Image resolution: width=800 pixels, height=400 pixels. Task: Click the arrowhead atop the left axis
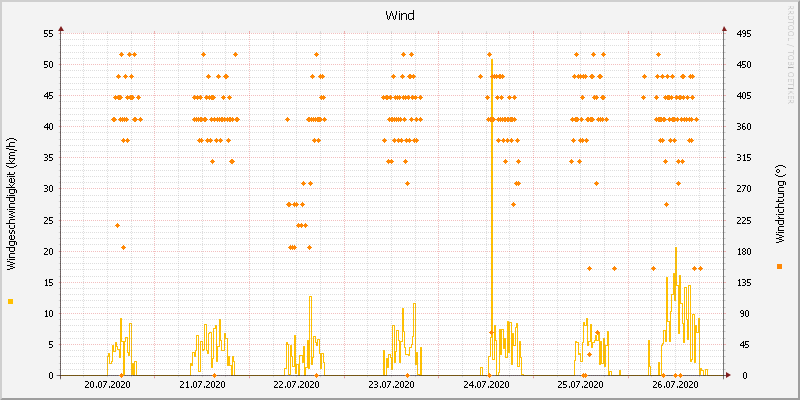pyautogui.click(x=61, y=29)
